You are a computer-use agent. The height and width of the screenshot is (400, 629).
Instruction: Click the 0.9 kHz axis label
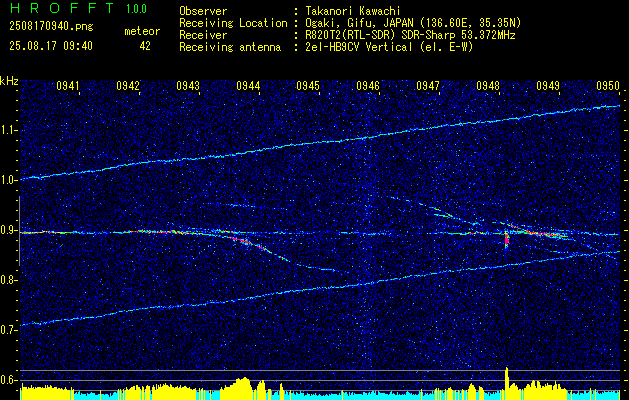pos(9,230)
